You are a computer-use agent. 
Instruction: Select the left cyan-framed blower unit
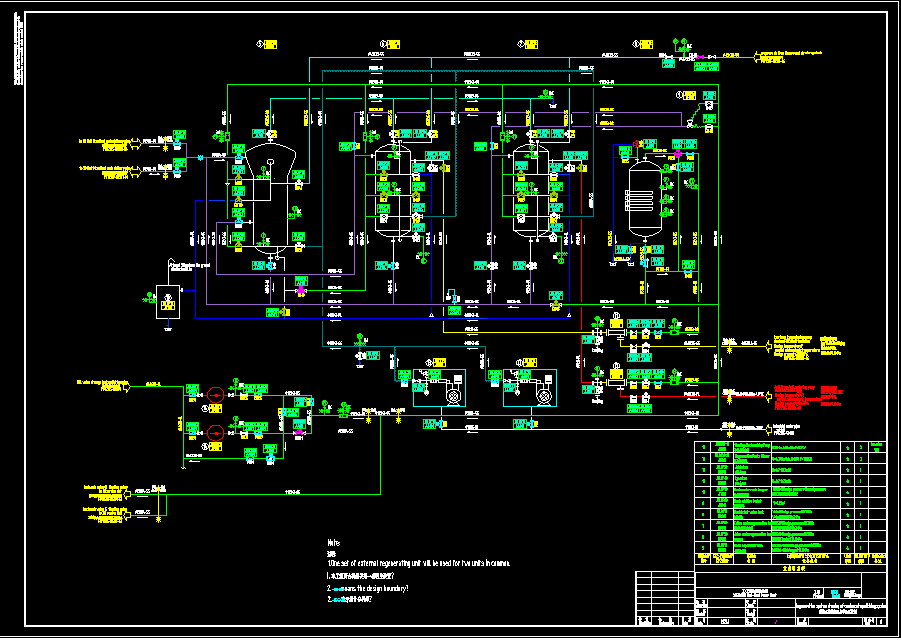click(x=440, y=388)
